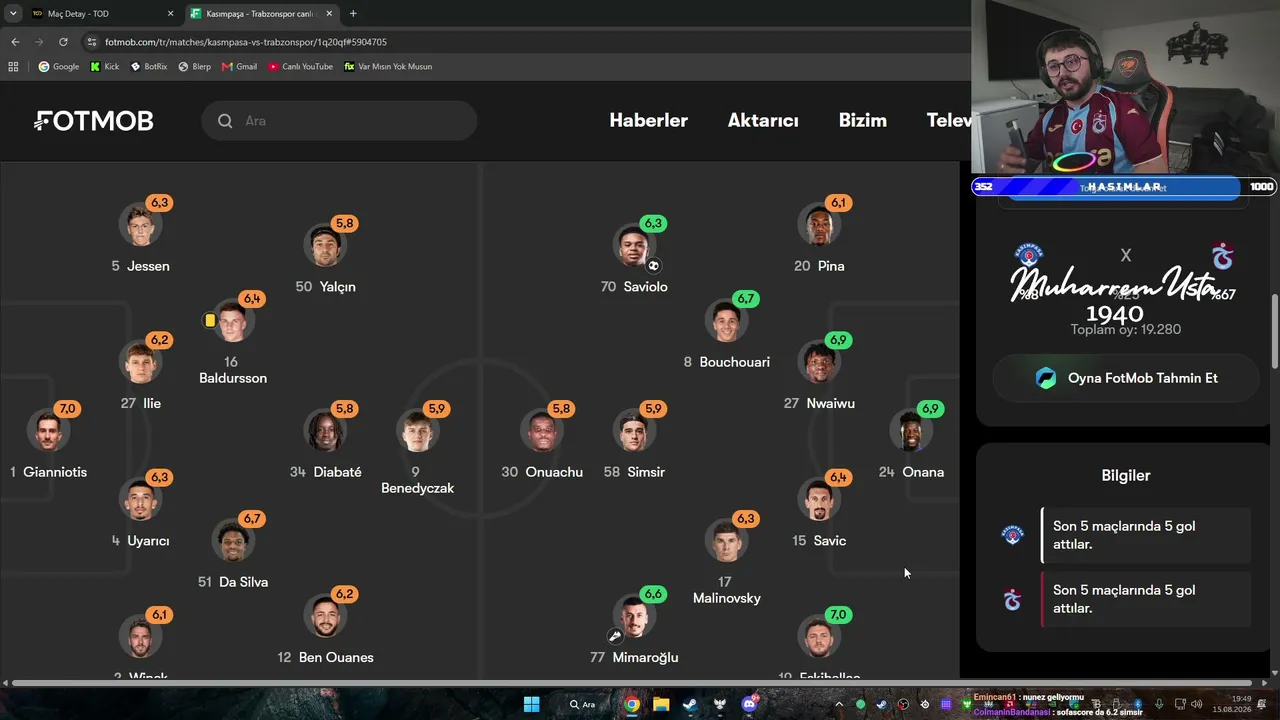Click Jessen's player photo
1280x720 pixels.
[x=140, y=225]
